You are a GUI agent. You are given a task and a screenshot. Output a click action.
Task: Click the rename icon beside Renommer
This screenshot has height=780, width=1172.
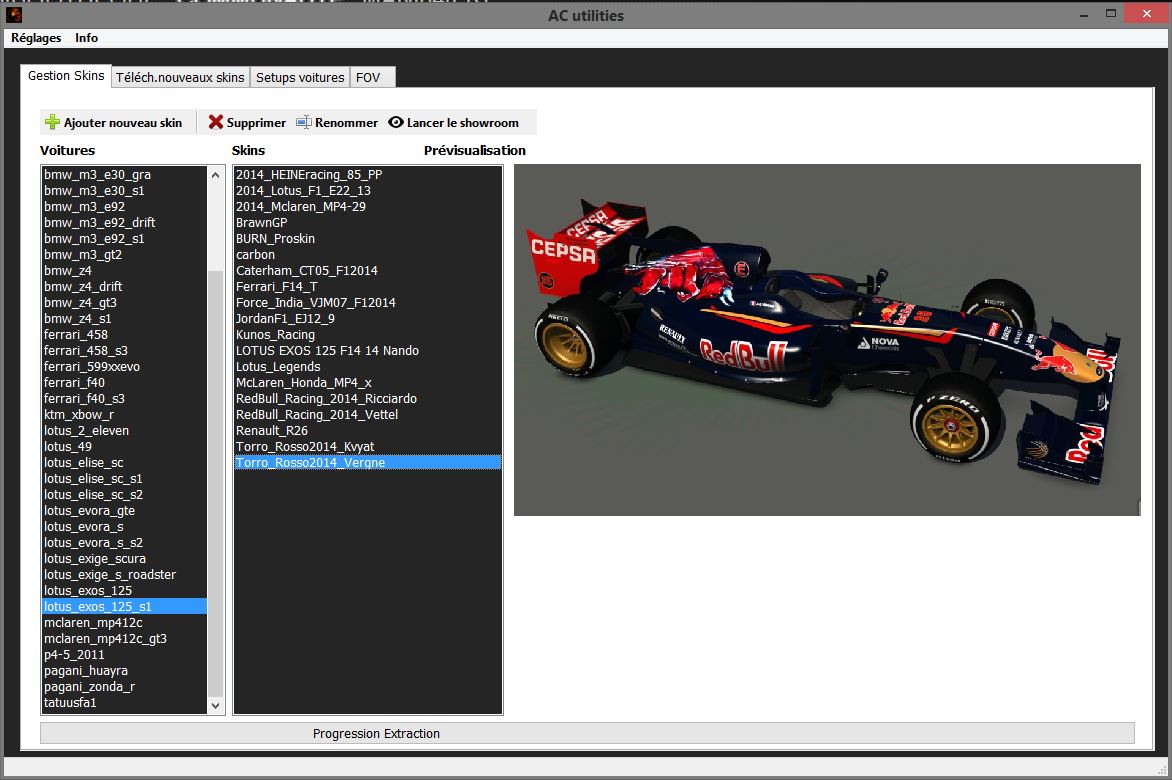[303, 122]
